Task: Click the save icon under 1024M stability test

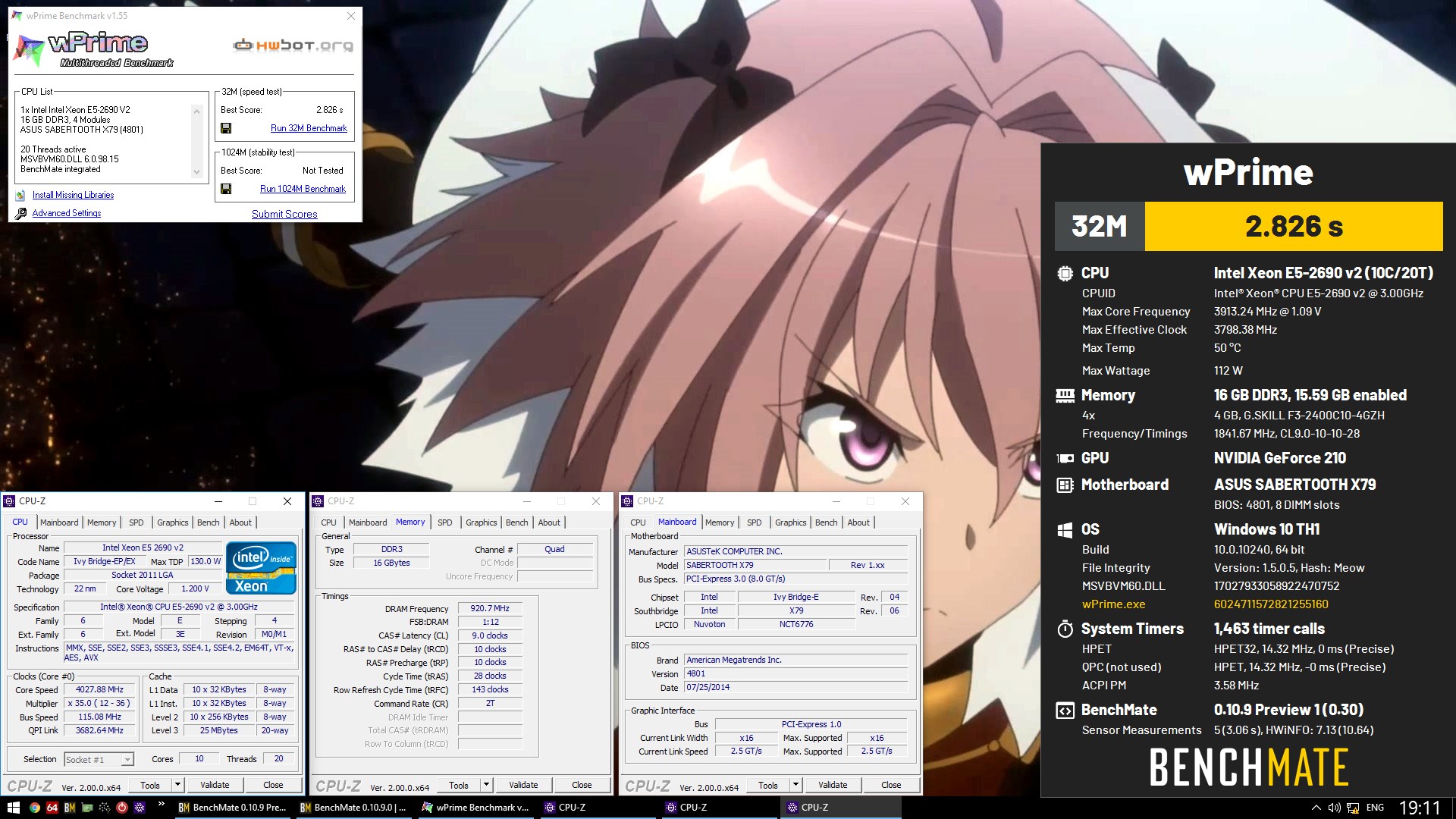Action: (x=225, y=189)
